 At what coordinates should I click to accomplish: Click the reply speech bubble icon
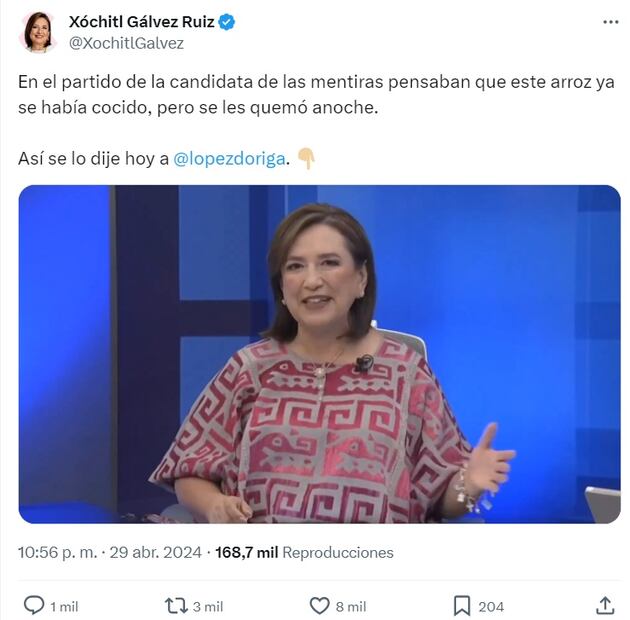pos(34,605)
